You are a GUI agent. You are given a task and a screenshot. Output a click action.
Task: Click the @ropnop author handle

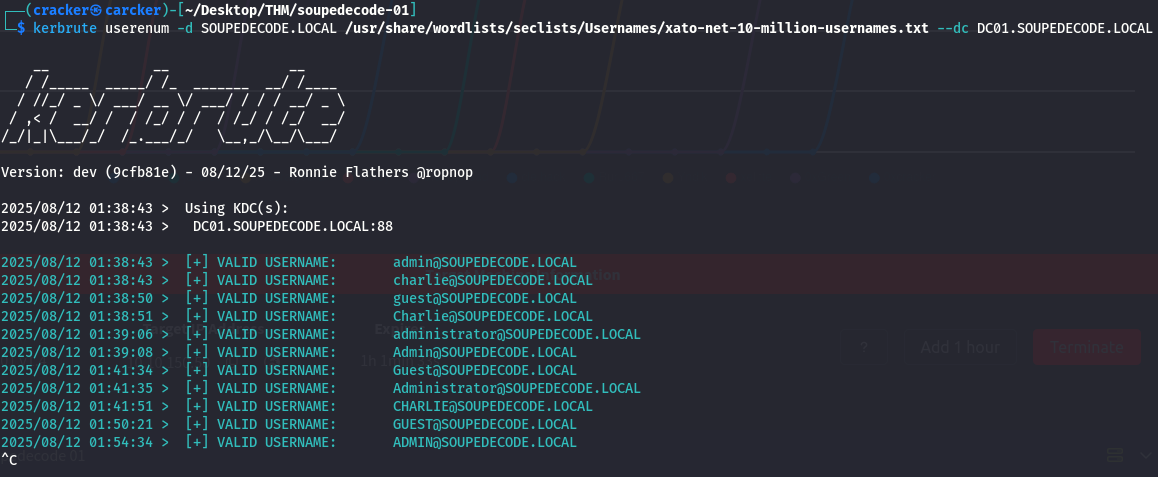[x=445, y=172]
